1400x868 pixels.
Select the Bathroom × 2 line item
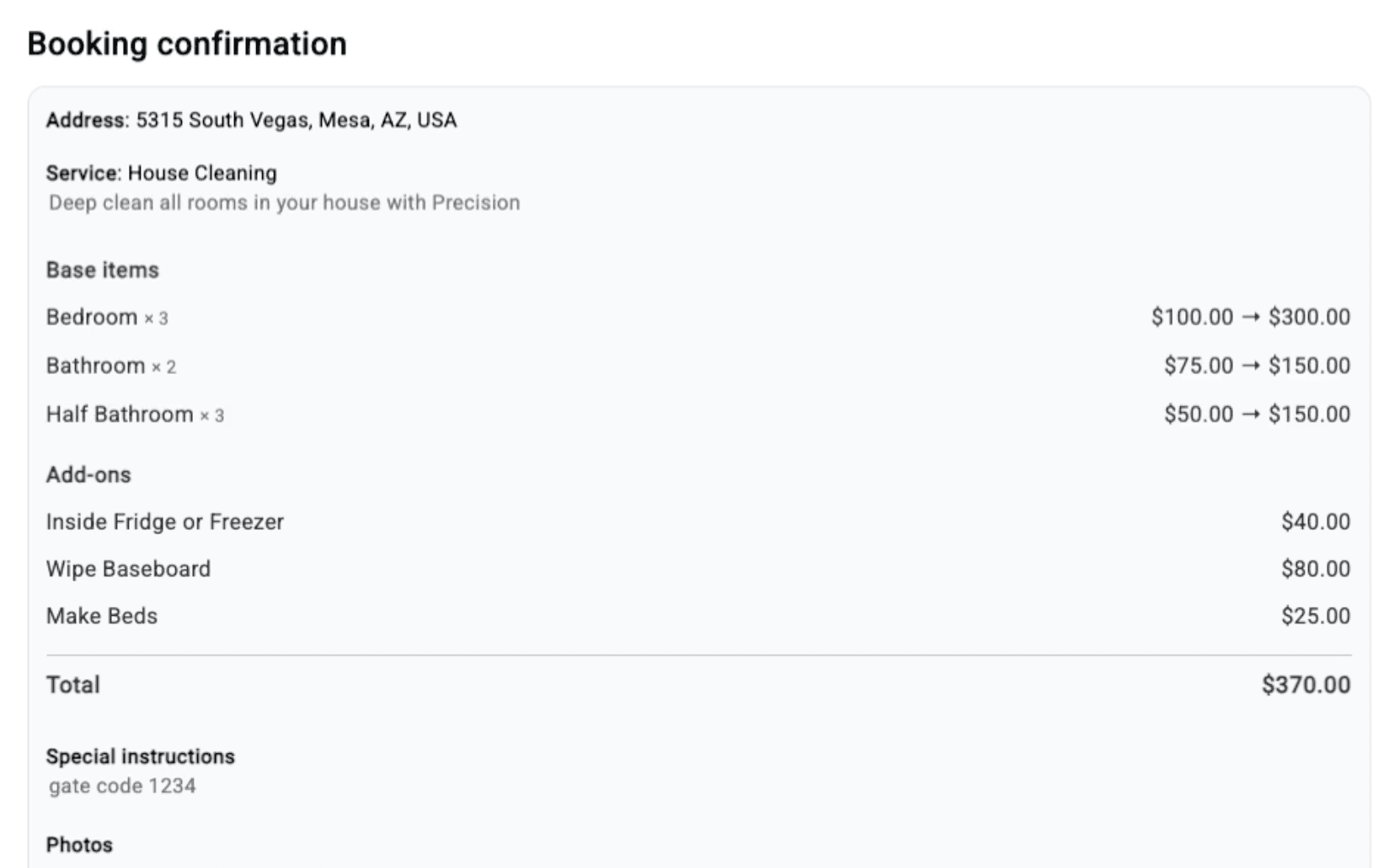110,366
